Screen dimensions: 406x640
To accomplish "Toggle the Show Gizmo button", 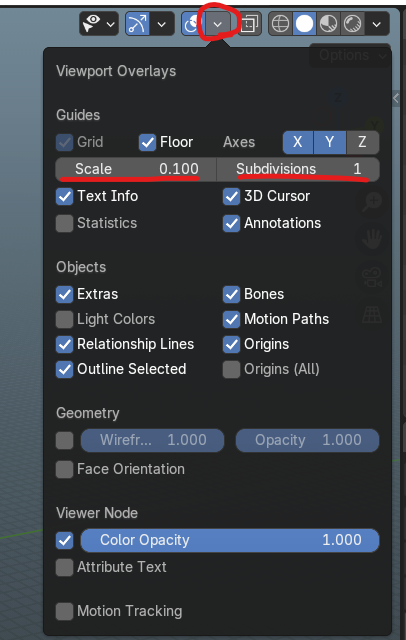I will click(138, 24).
